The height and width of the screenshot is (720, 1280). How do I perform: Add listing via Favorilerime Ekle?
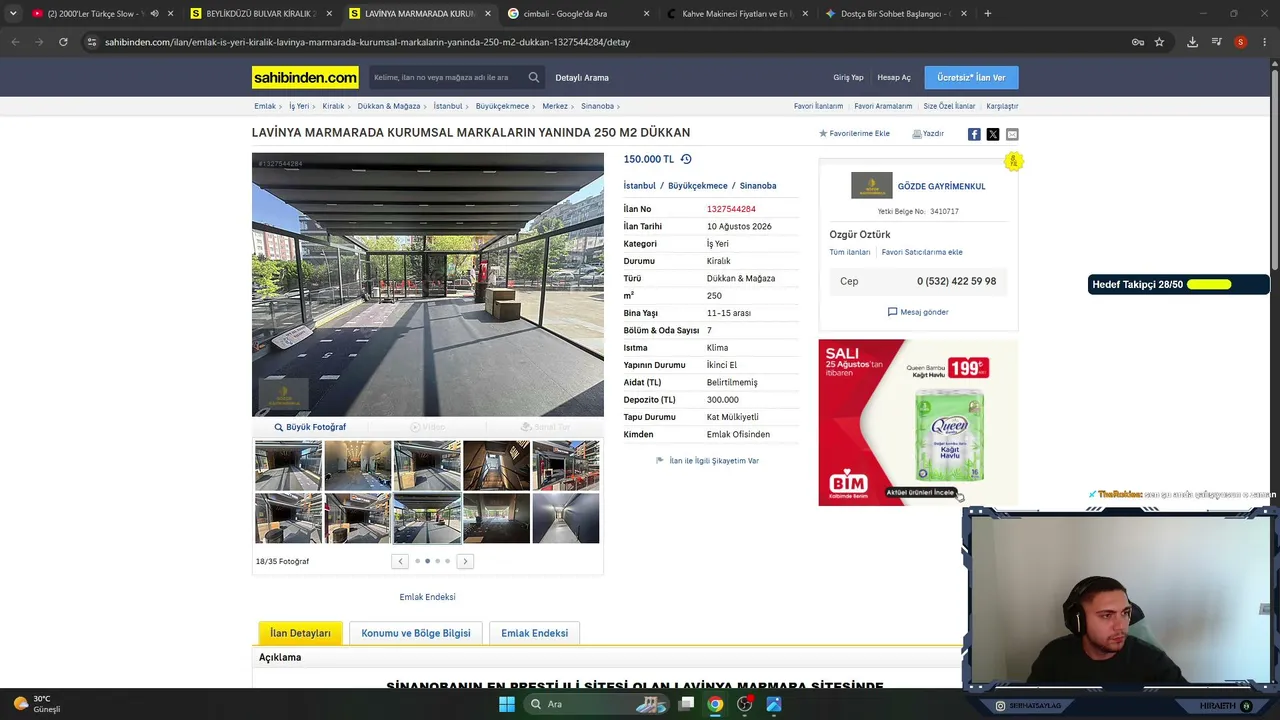click(x=854, y=134)
